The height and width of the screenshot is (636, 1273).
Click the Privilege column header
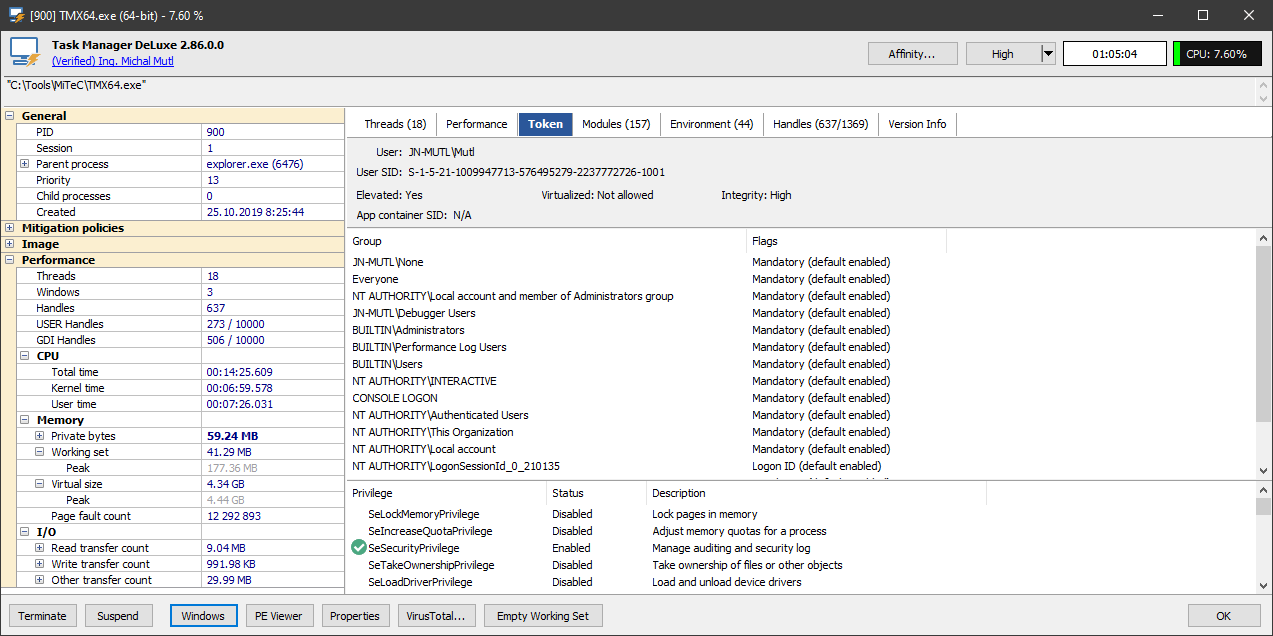[x=446, y=493]
